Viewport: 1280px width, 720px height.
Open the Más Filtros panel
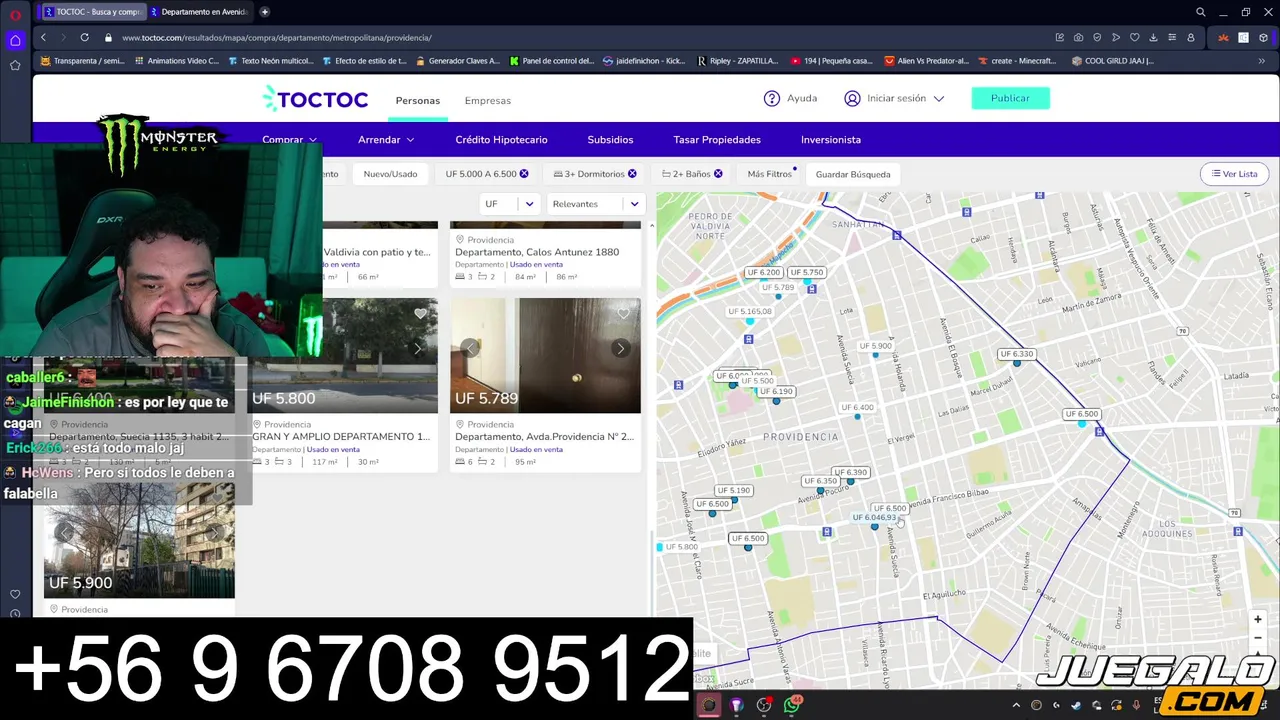tap(769, 174)
